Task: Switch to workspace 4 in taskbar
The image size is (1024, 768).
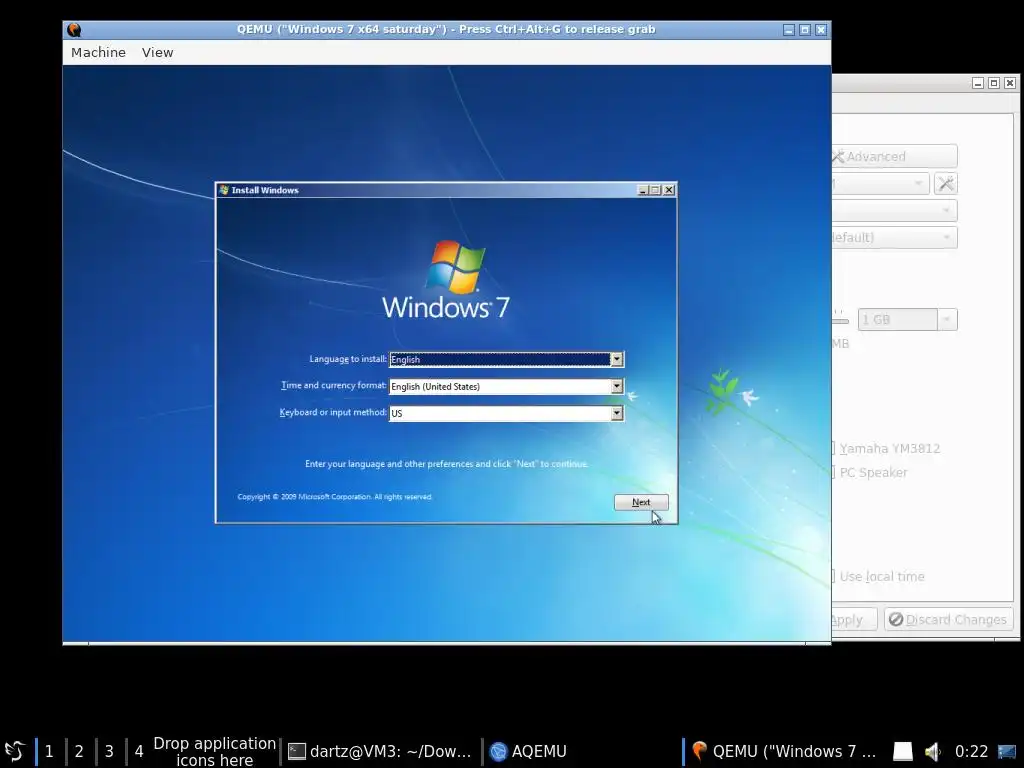Action: [x=138, y=751]
